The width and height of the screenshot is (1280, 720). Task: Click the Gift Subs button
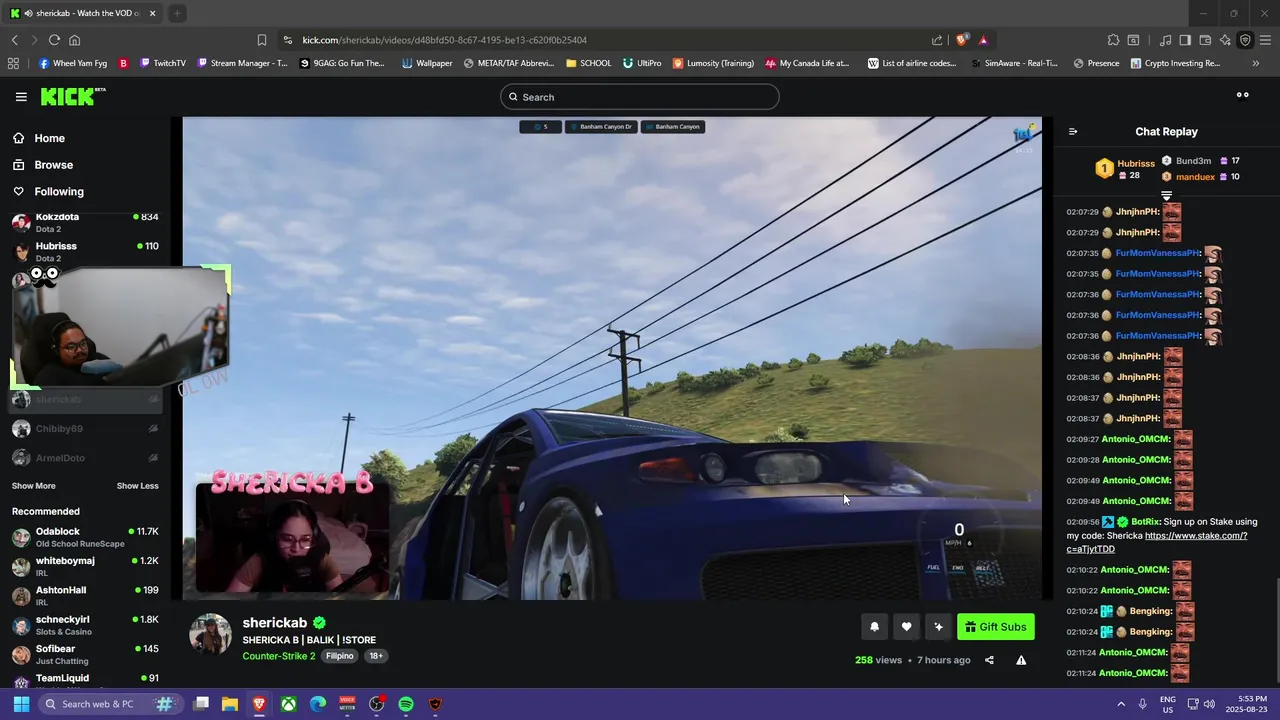click(x=995, y=627)
